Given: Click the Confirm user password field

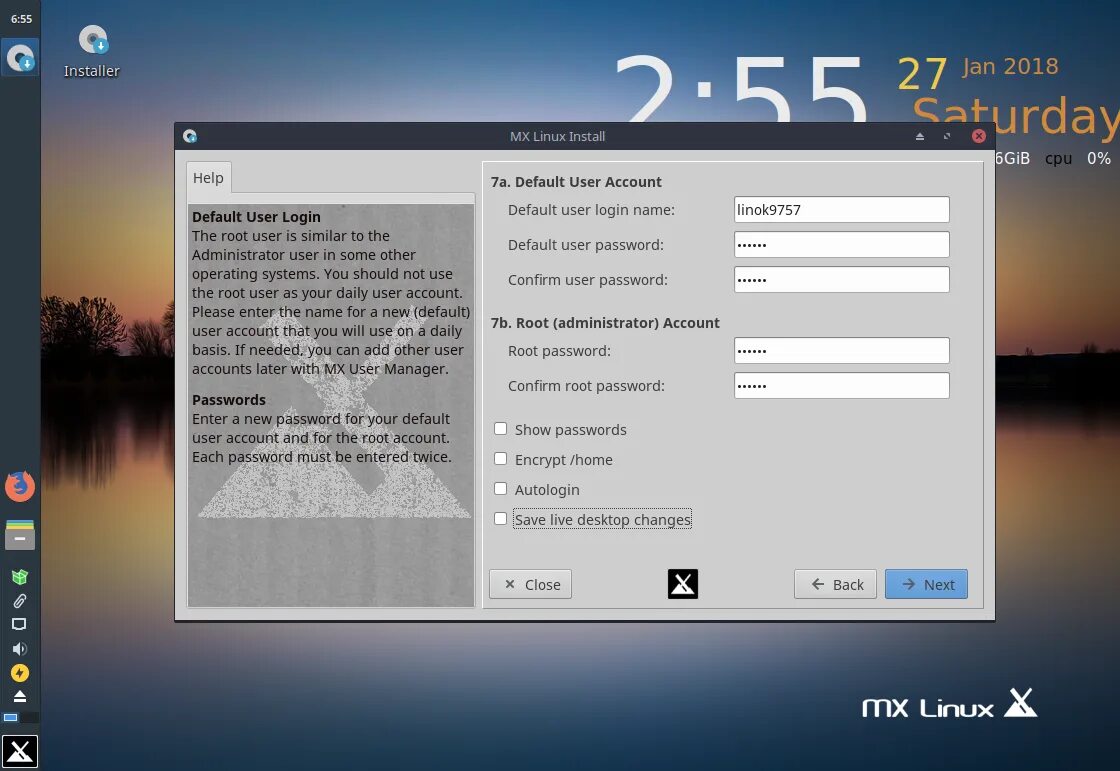Looking at the screenshot, I should [x=841, y=279].
